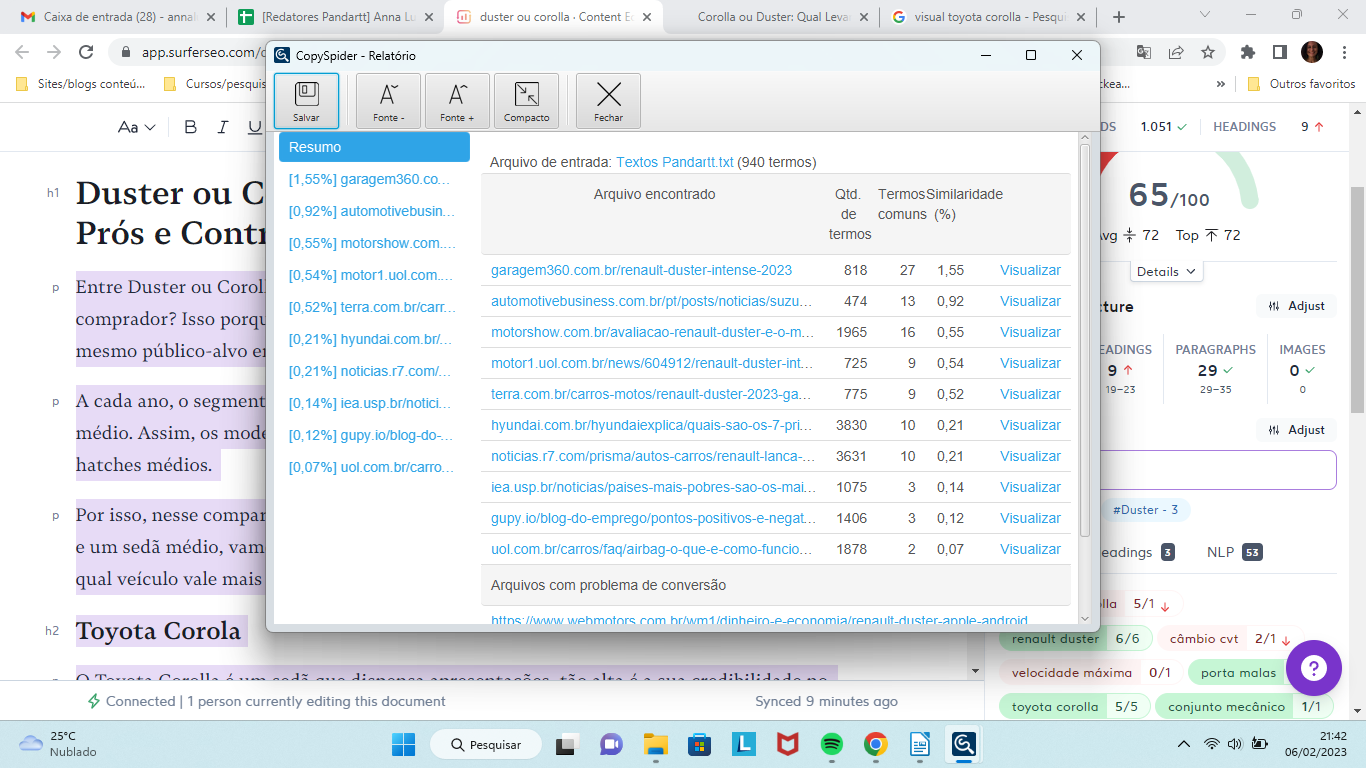The height and width of the screenshot is (768, 1366).
Task: Show hidden system tray icons
Action: (1184, 744)
